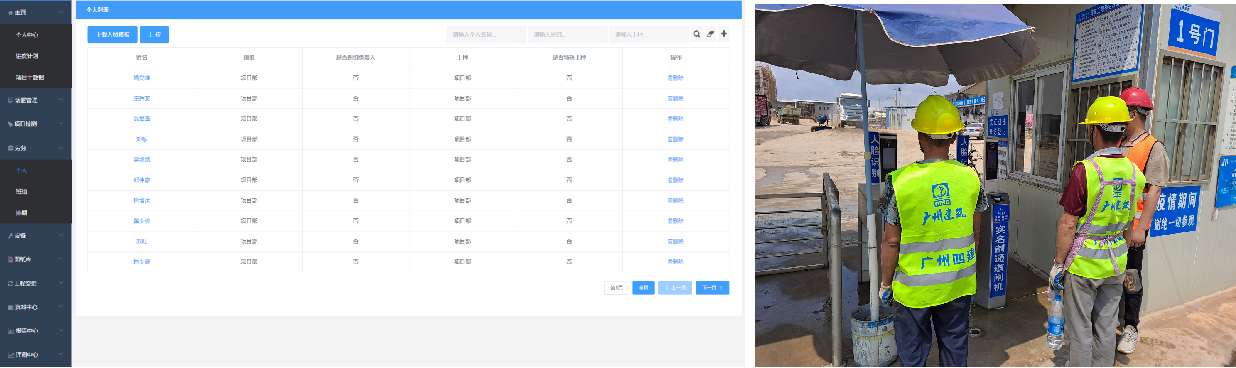Click the action link in the first table row
Image resolution: width=1236 pixels, height=368 pixels.
[x=676, y=77]
